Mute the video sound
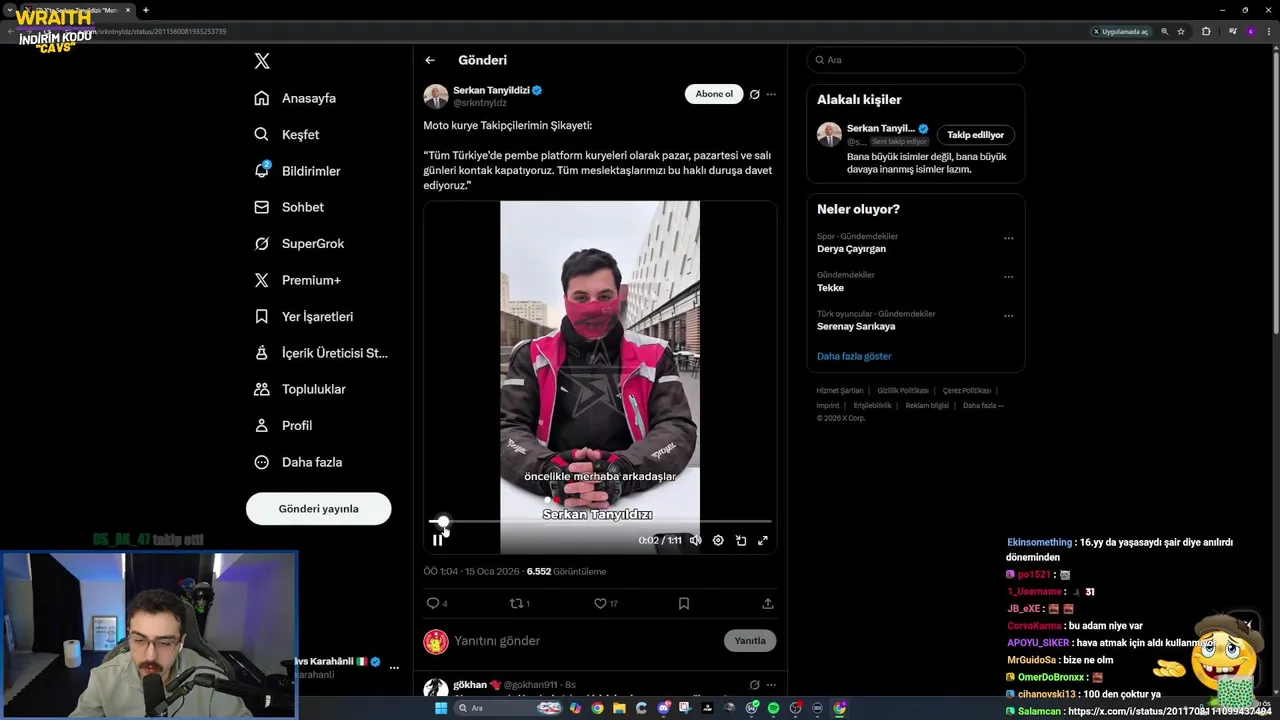1280x720 pixels. tap(695, 540)
